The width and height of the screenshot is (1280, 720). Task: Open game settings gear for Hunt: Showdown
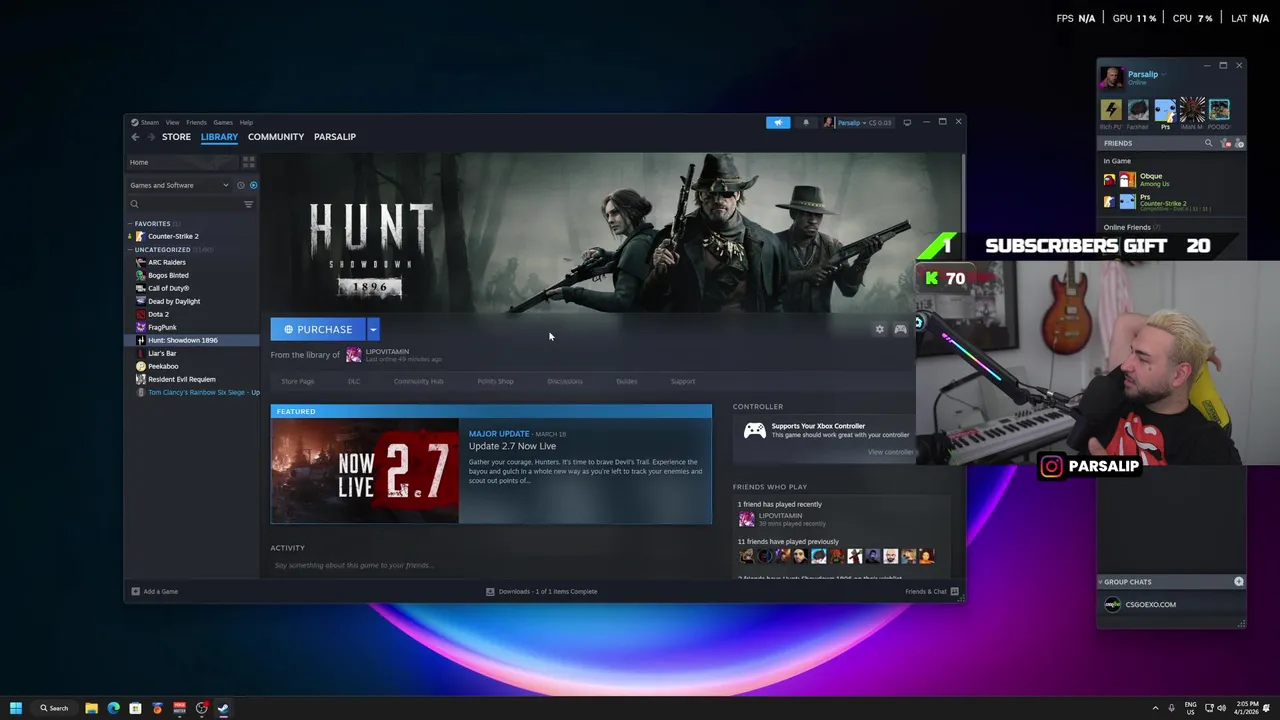tap(880, 329)
